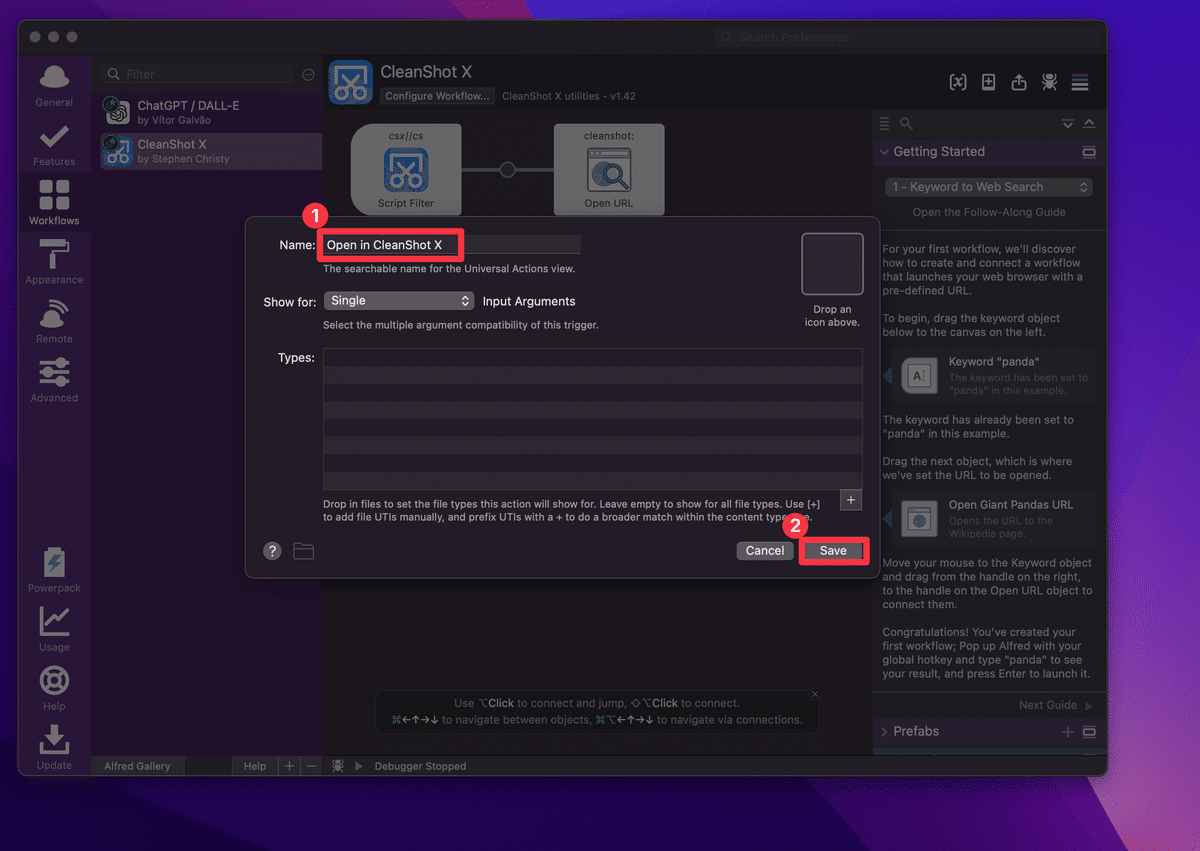Click the Debugger Stopped status text
Viewport: 1200px width, 851px height.
pyautogui.click(x=420, y=766)
